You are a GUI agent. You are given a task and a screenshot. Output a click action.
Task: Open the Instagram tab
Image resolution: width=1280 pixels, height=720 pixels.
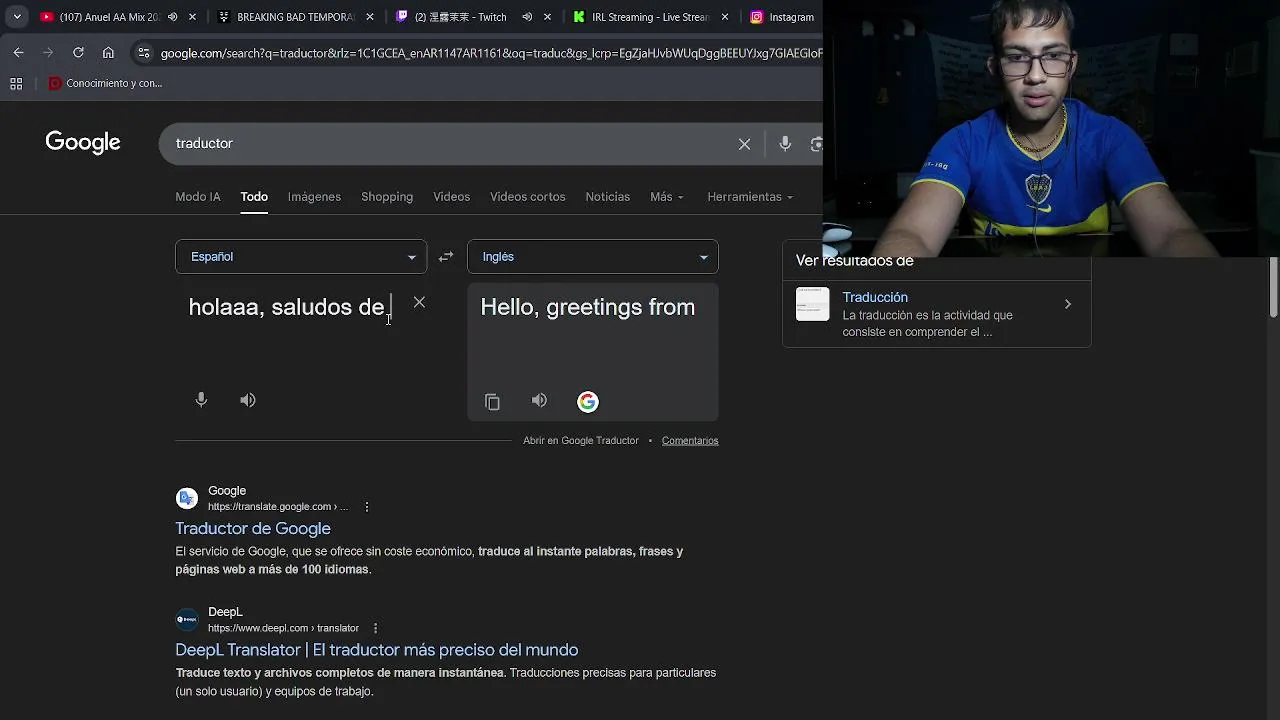point(783,17)
